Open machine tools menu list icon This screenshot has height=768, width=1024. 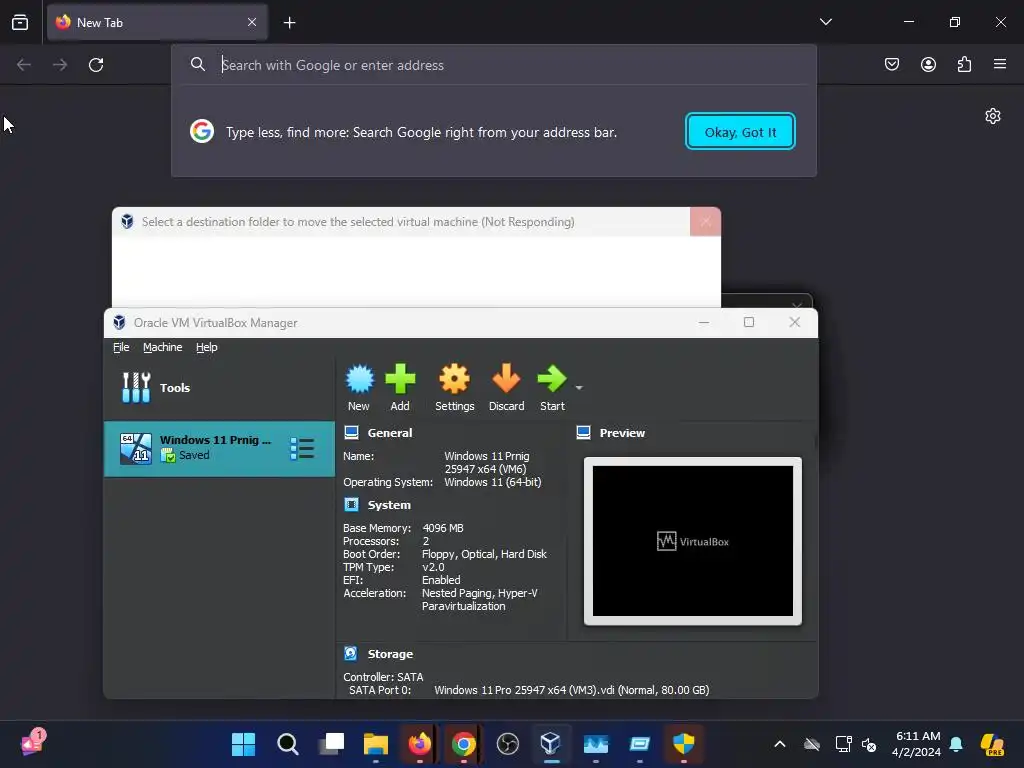tap(302, 449)
